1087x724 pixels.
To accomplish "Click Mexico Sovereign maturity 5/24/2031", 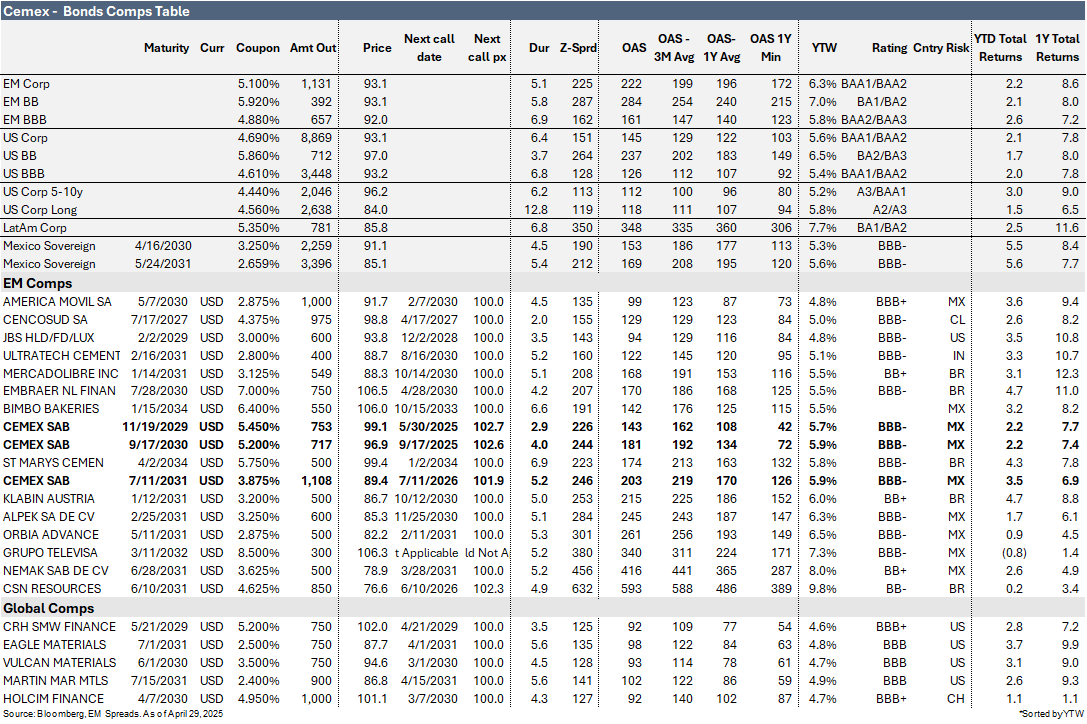I will [x=164, y=264].
